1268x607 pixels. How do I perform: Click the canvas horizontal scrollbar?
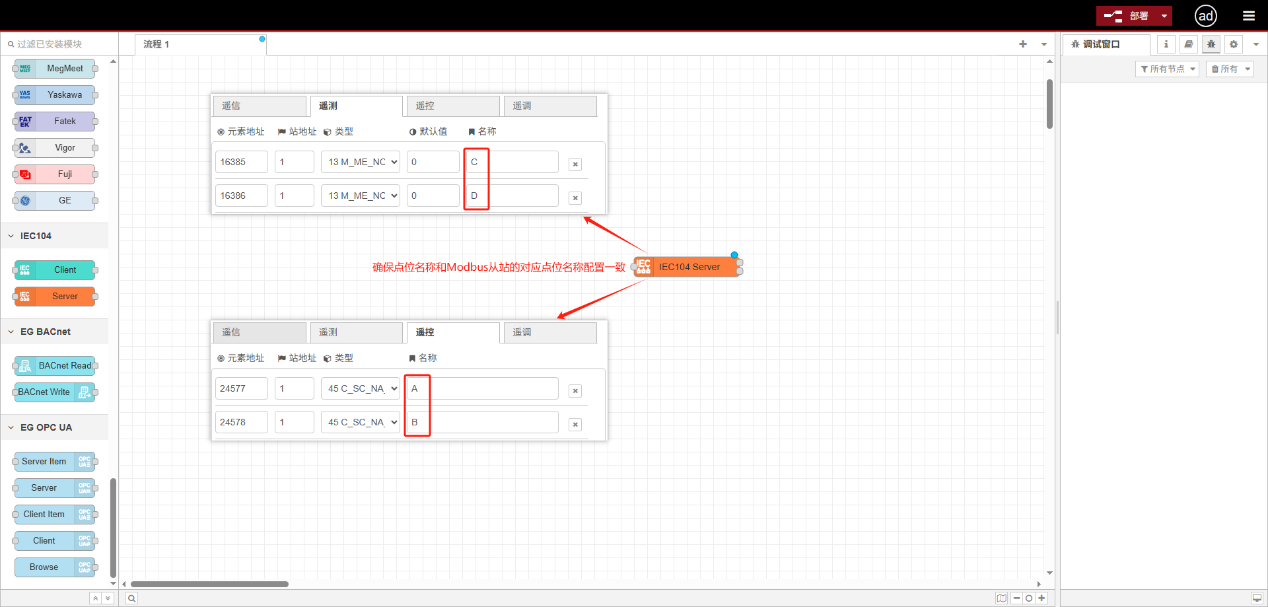[x=210, y=584]
